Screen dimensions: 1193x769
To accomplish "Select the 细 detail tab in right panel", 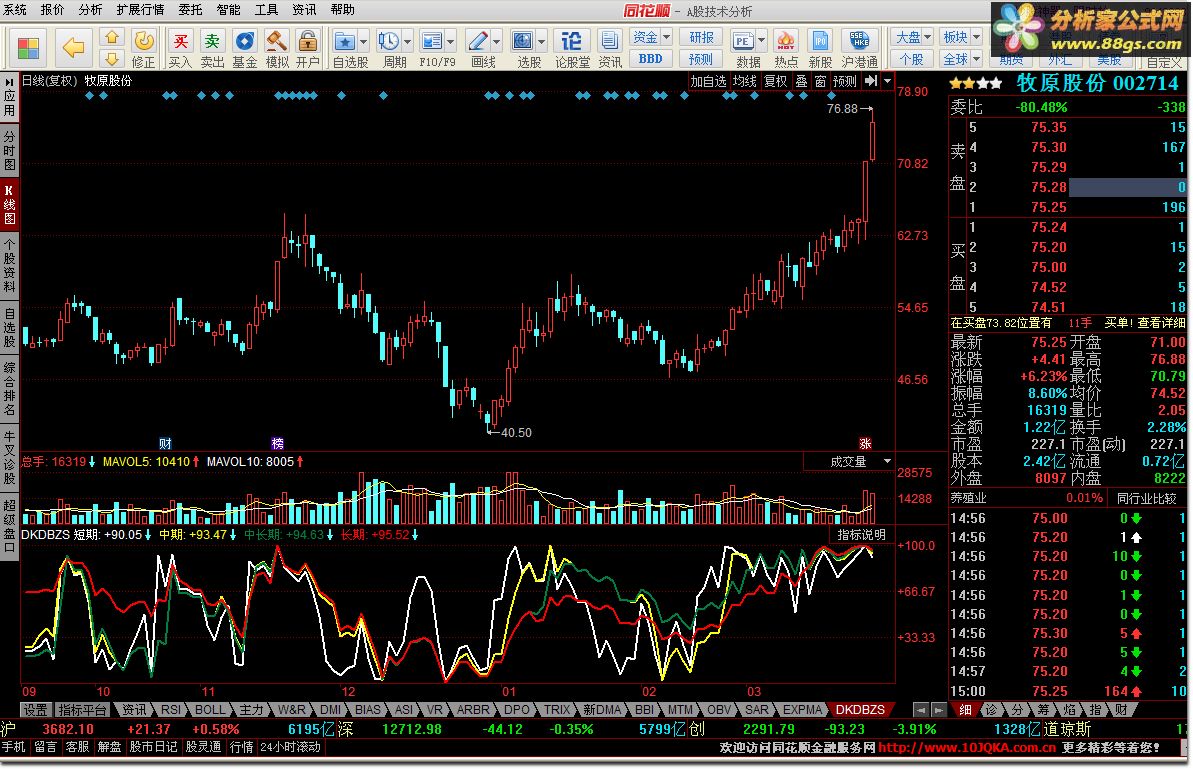I will (965, 710).
